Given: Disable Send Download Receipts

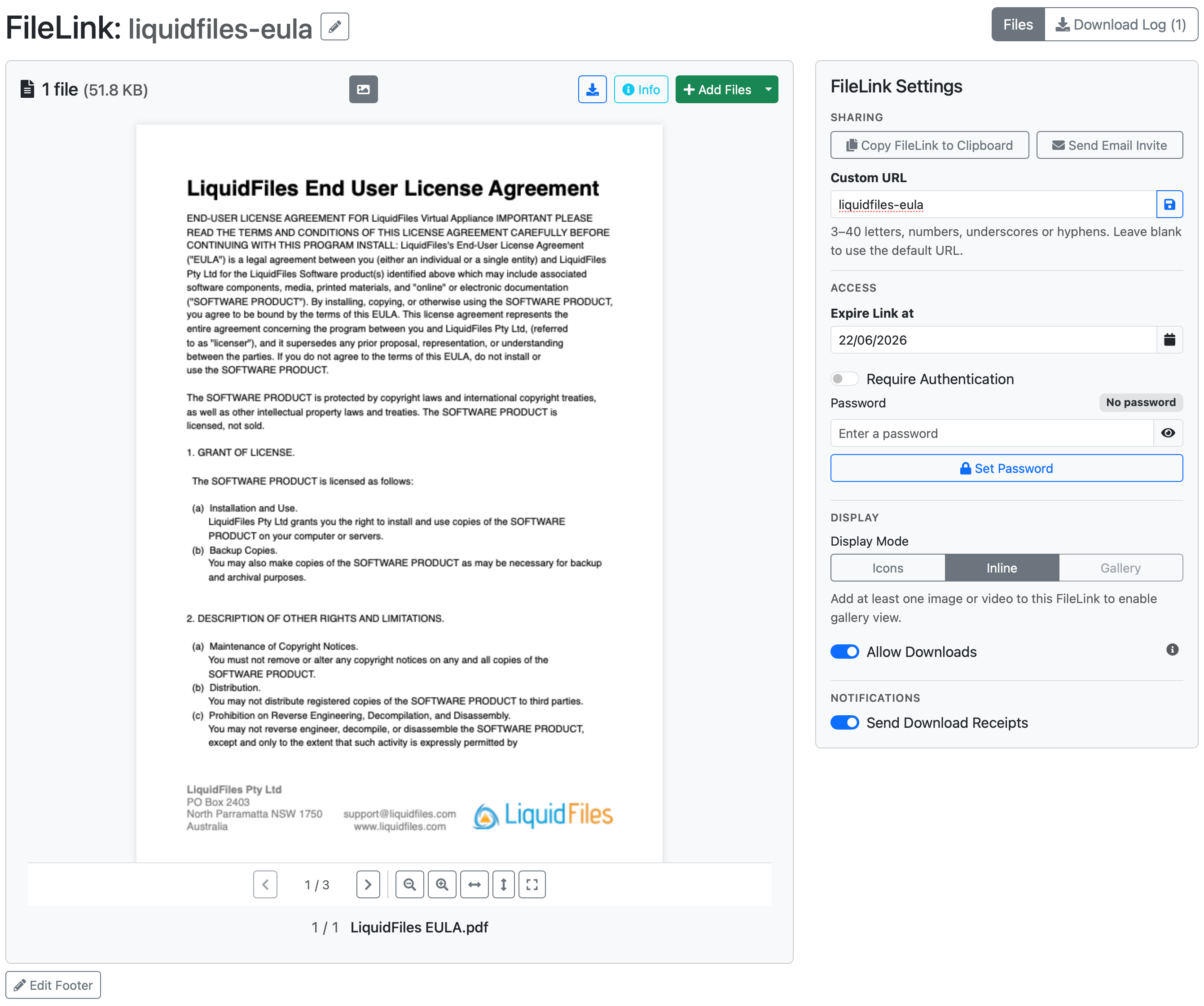Looking at the screenshot, I should [x=844, y=723].
